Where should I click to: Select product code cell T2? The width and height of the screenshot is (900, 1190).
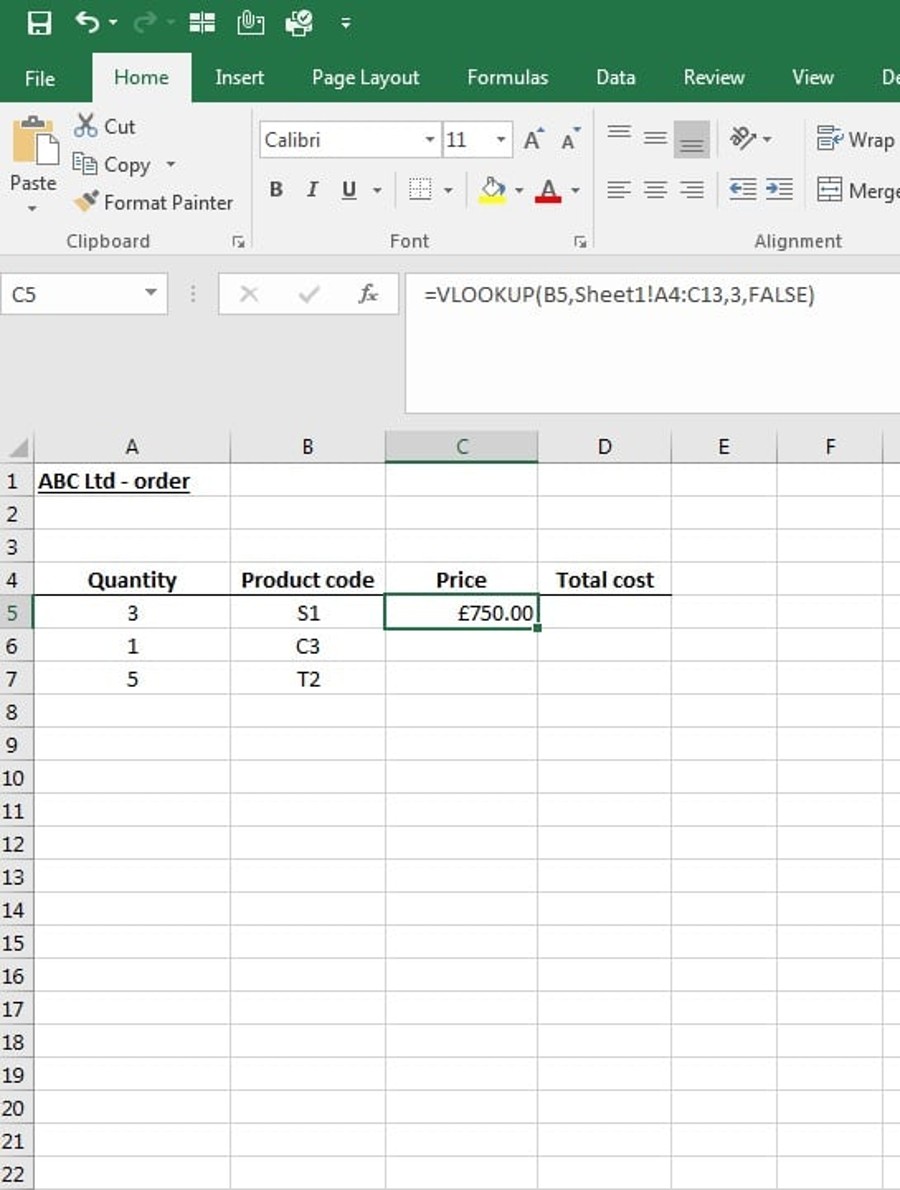[x=307, y=678]
